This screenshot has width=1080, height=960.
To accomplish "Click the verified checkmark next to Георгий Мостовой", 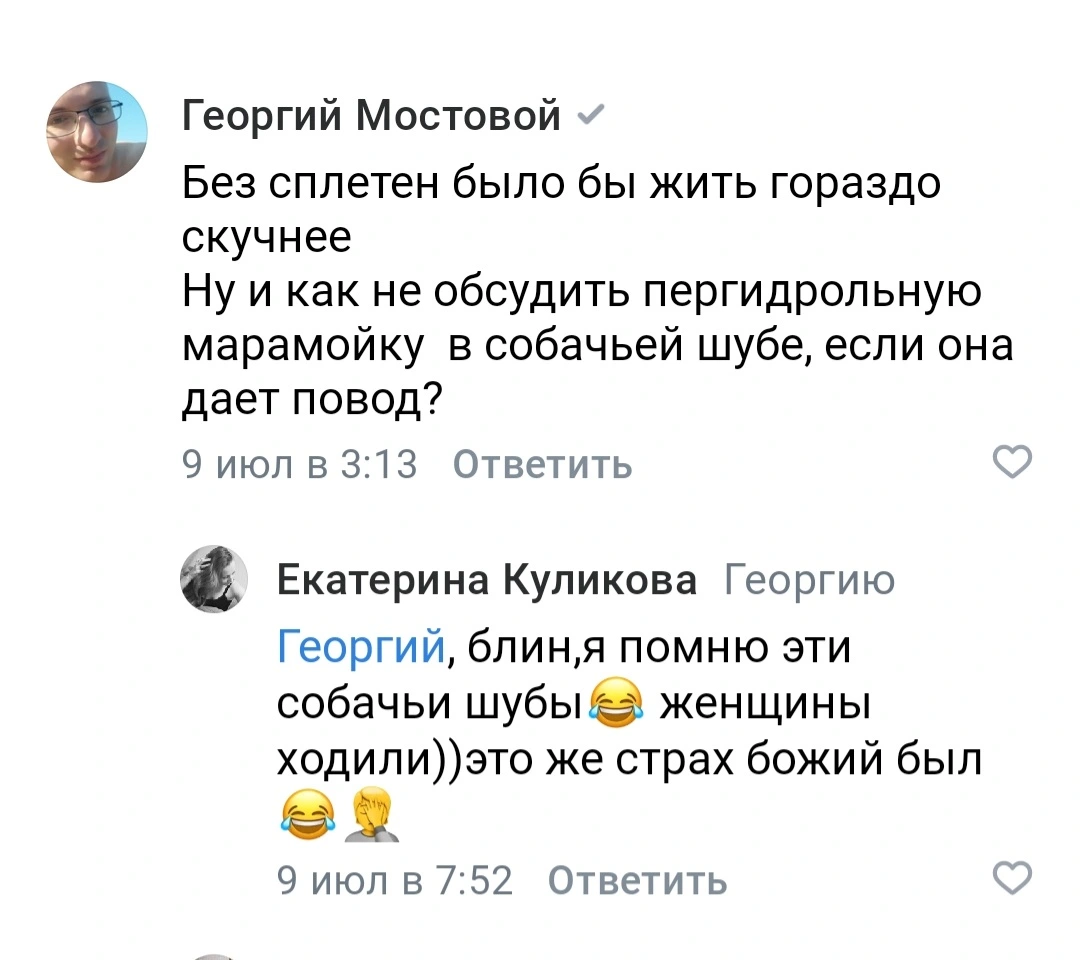I will coord(590,115).
